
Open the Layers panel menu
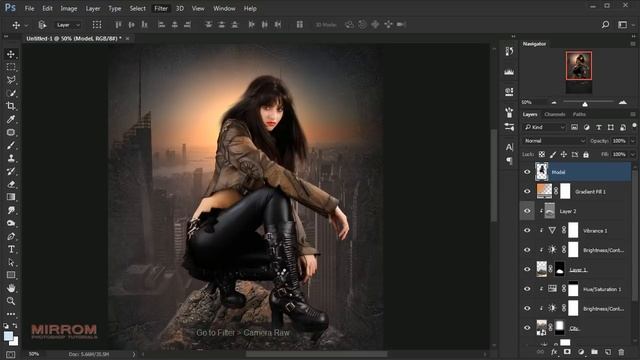pyautogui.click(x=633, y=114)
